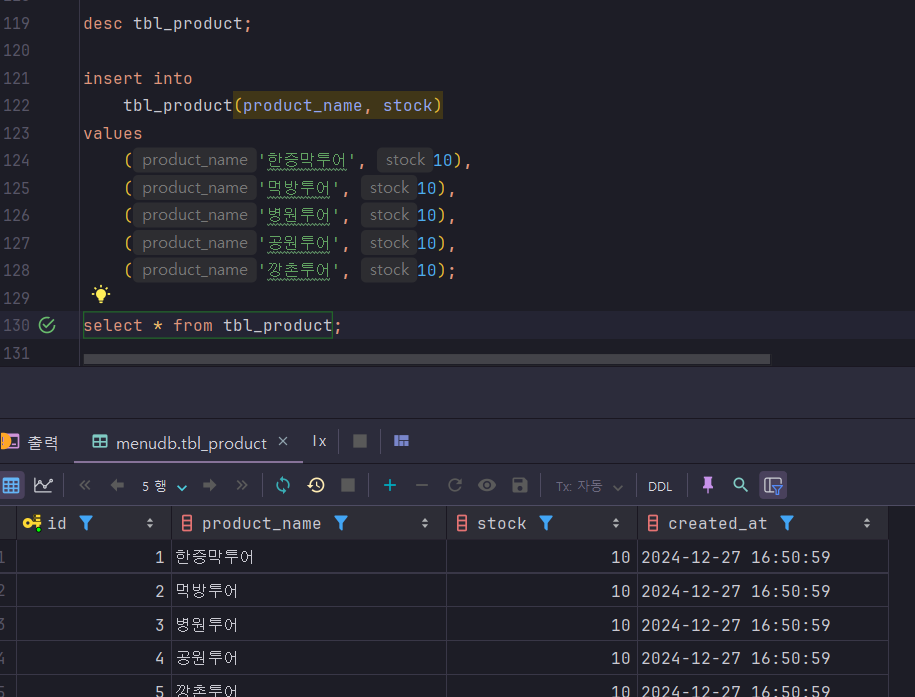Click the green executed checkmark on line 130
The width and height of the screenshot is (915, 697).
point(47,325)
